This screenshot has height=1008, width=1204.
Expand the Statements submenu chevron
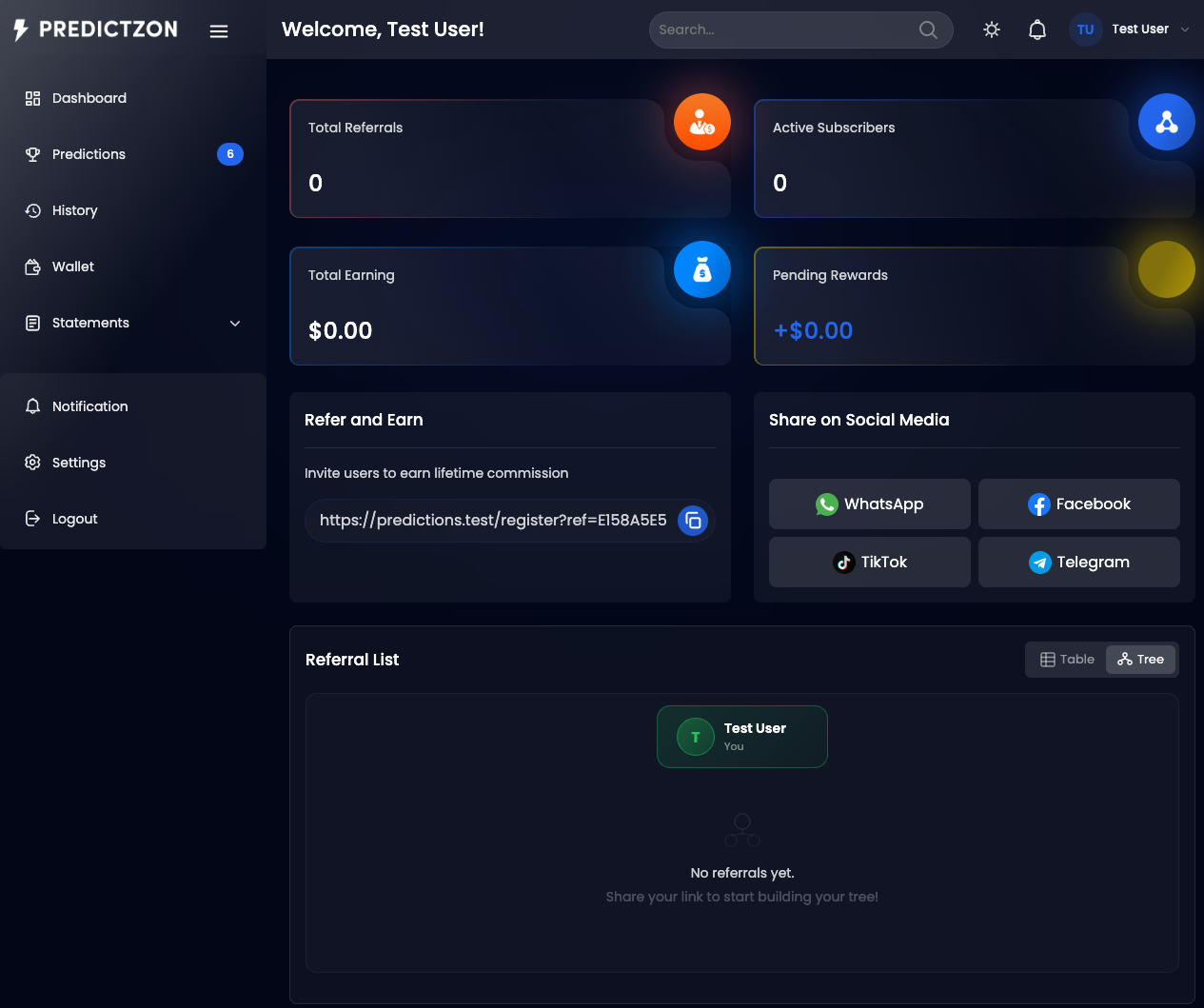(235, 324)
